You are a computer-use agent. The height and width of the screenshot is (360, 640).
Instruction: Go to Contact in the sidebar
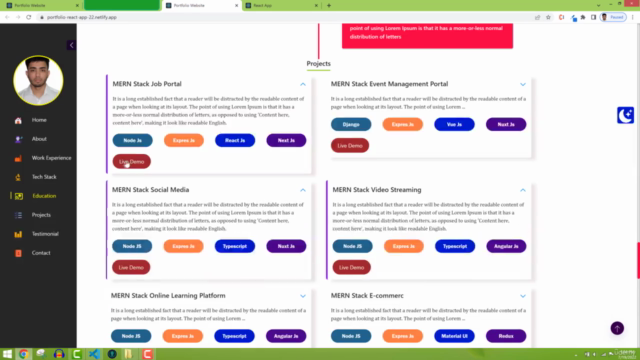(x=41, y=253)
